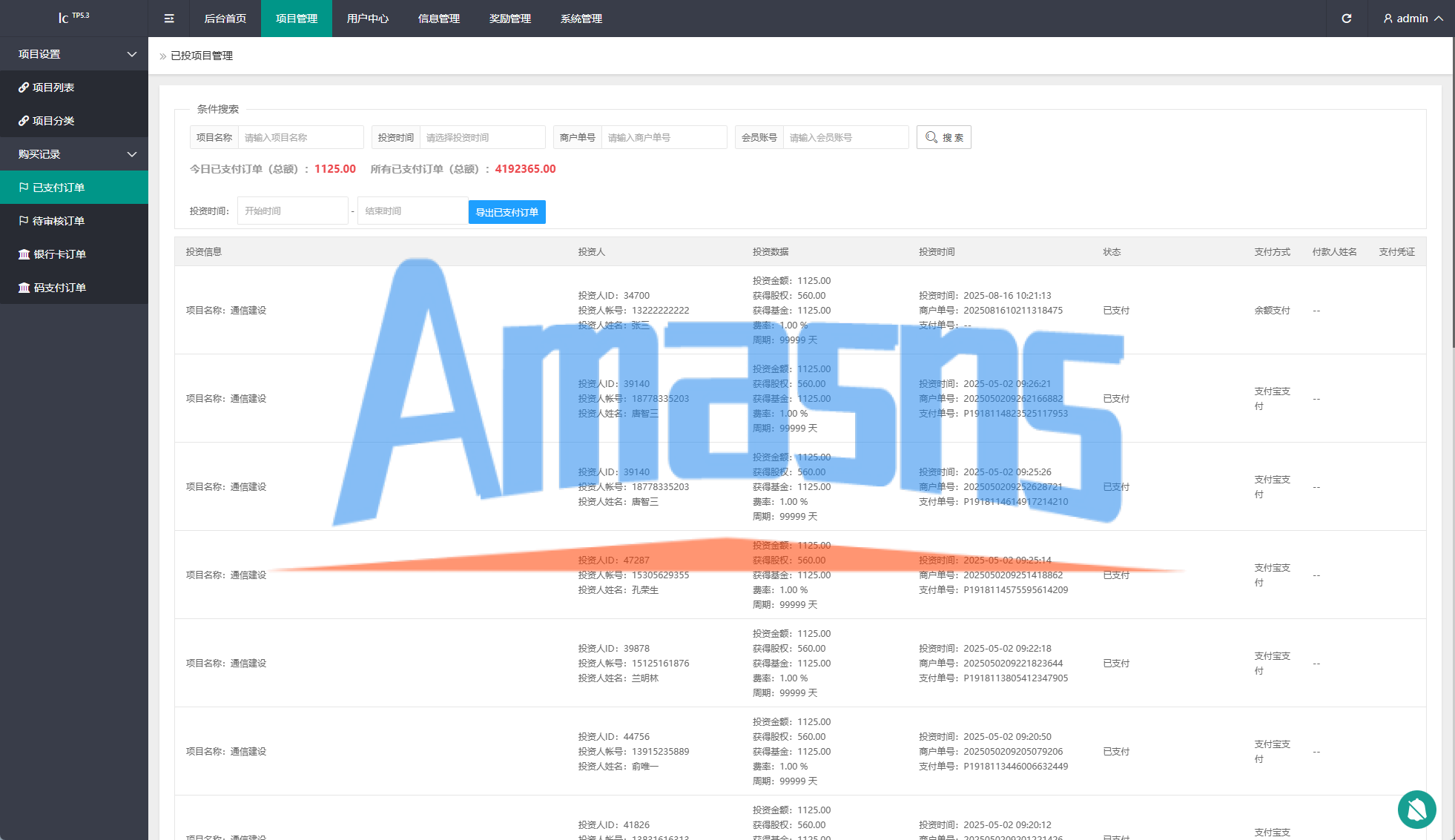Click the bank icon beside 码支付订单
This screenshot has width=1455, height=840.
click(x=24, y=288)
